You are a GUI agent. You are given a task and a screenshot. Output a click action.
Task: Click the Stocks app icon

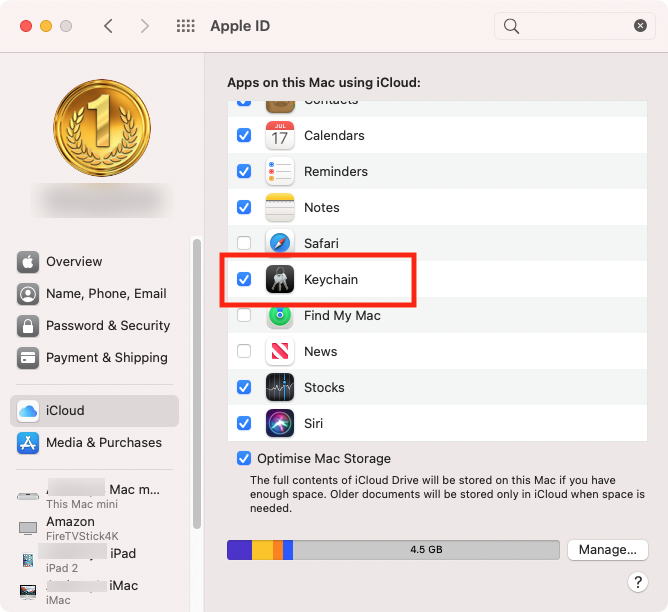click(280, 387)
